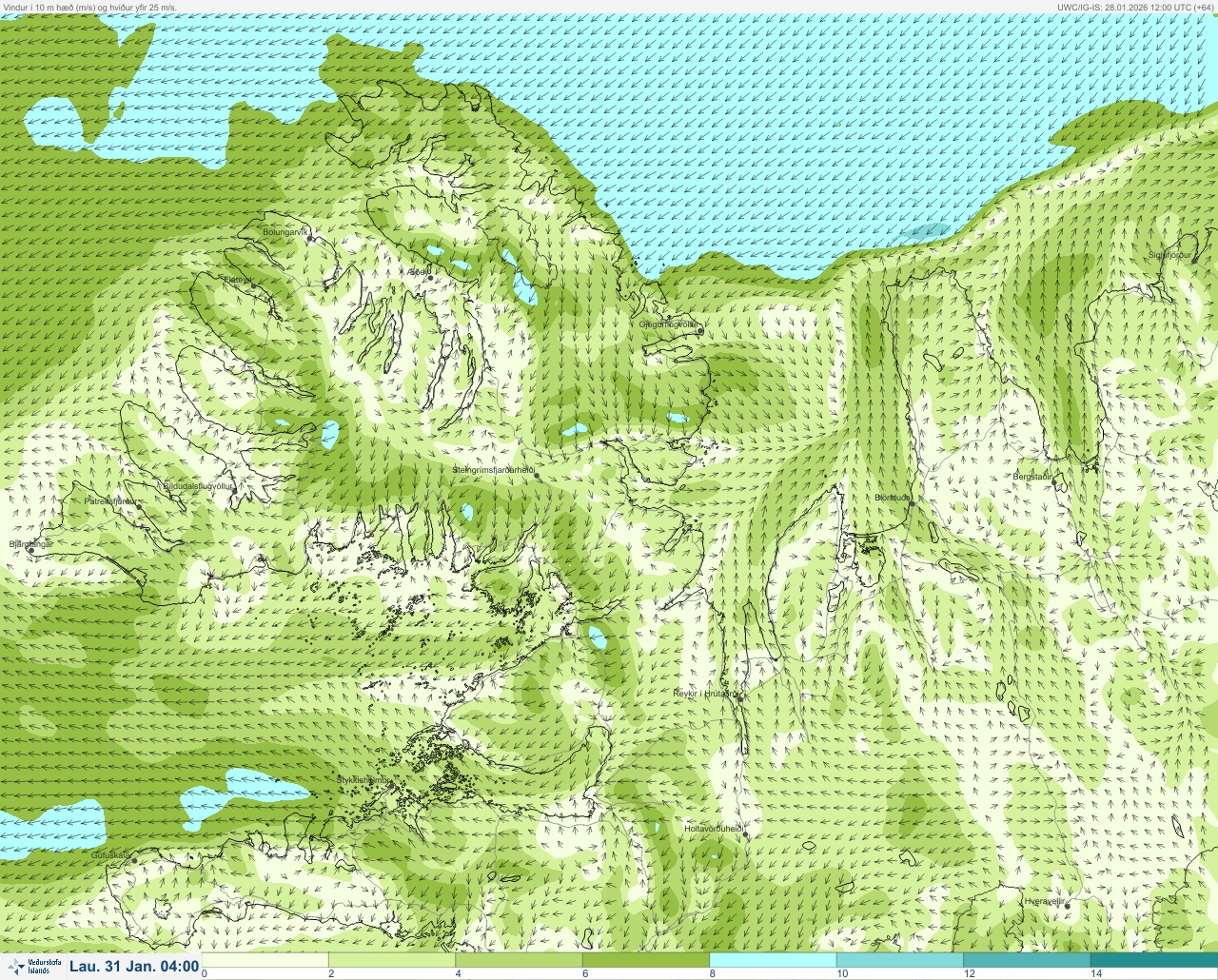Click the Bíldudalsflugvöllur station label

[198, 486]
